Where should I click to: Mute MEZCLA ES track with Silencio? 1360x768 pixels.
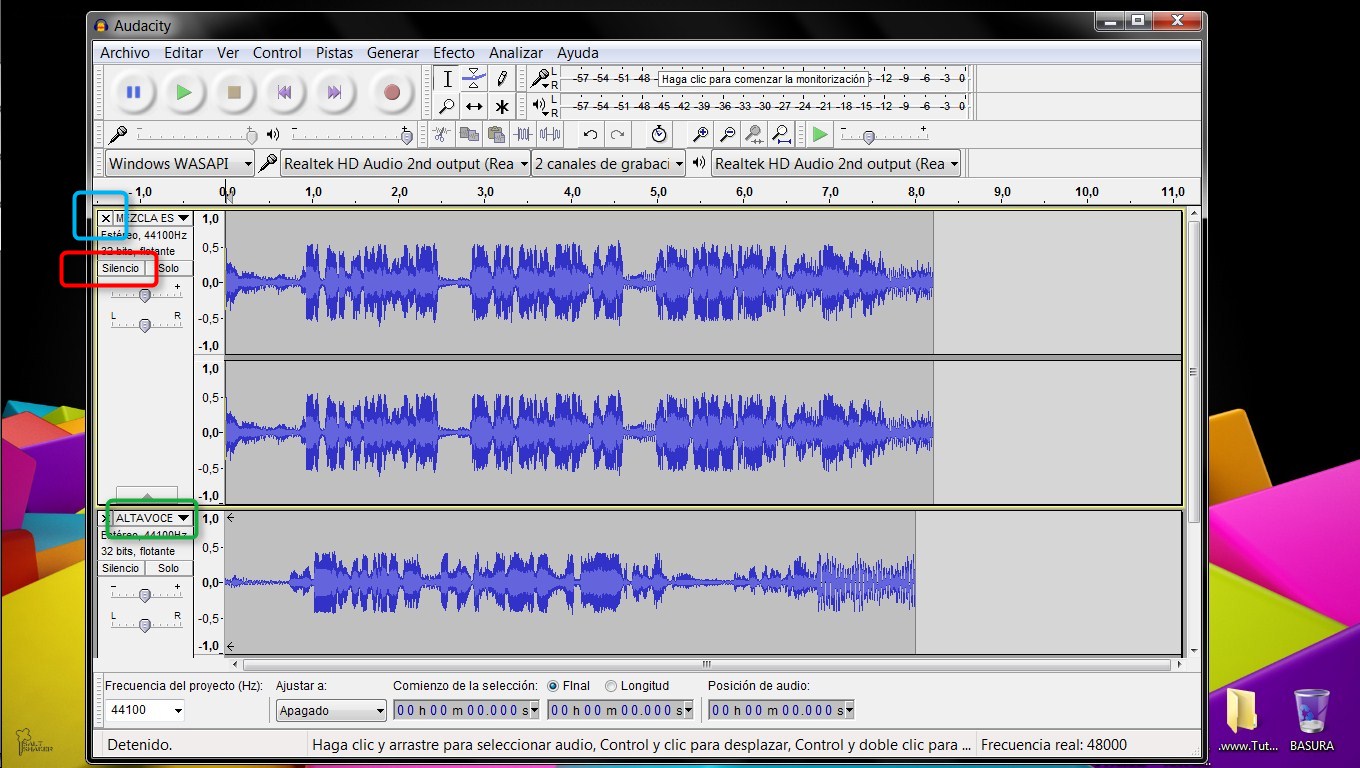(121, 268)
